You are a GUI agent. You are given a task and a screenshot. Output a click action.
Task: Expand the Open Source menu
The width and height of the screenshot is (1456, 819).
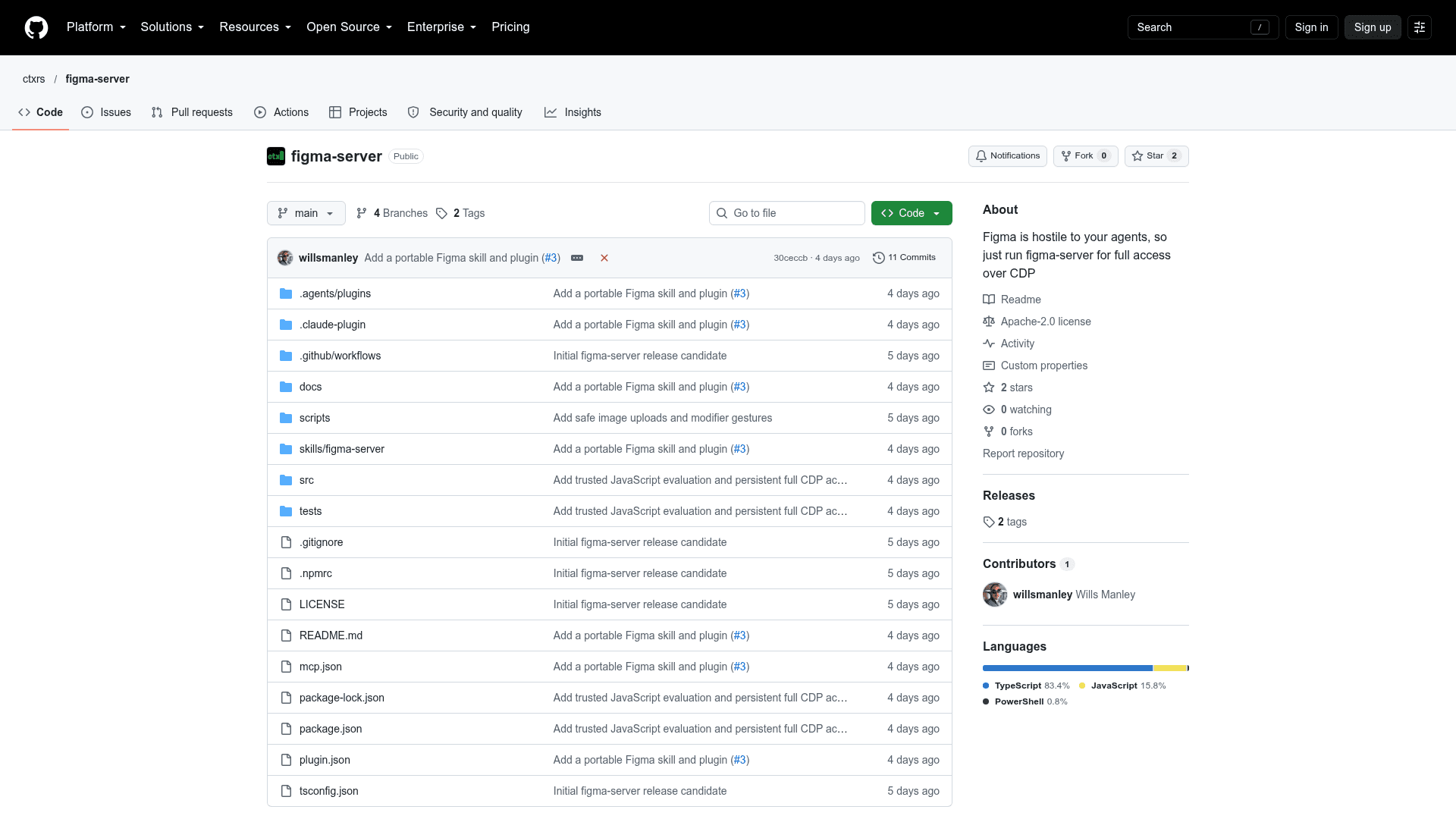(x=350, y=27)
